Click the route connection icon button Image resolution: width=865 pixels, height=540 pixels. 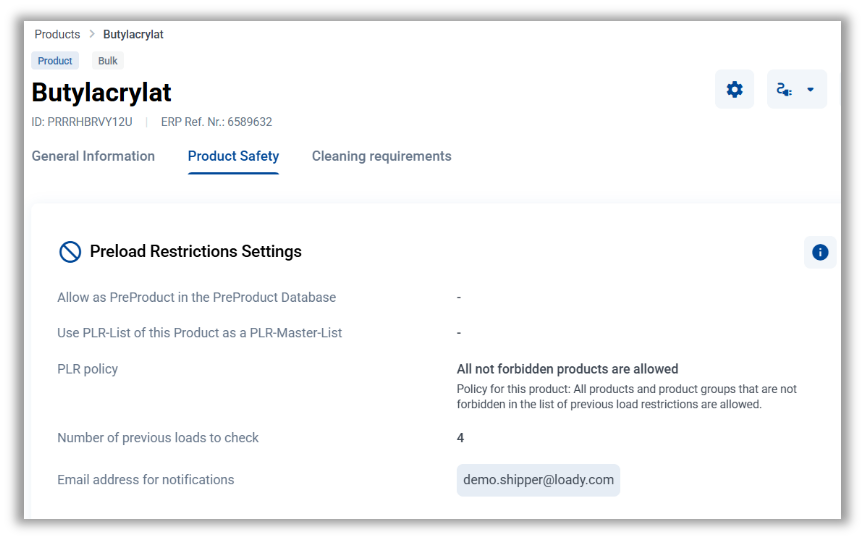(x=785, y=89)
